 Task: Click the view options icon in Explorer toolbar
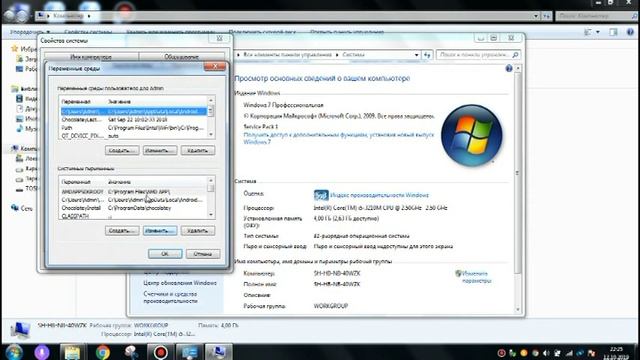pyautogui.click(x=588, y=32)
